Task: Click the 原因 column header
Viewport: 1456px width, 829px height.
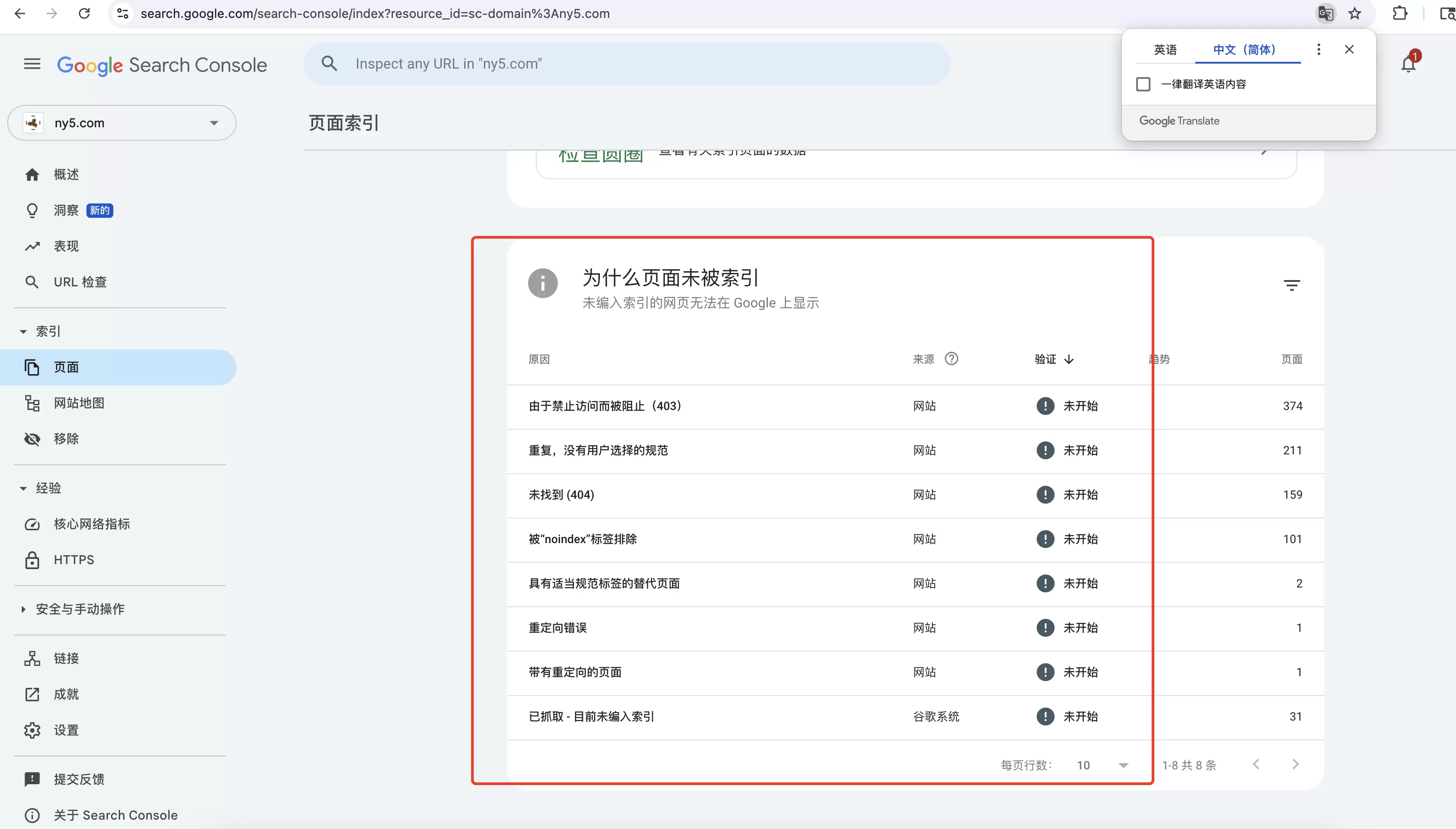Action: coord(539,359)
